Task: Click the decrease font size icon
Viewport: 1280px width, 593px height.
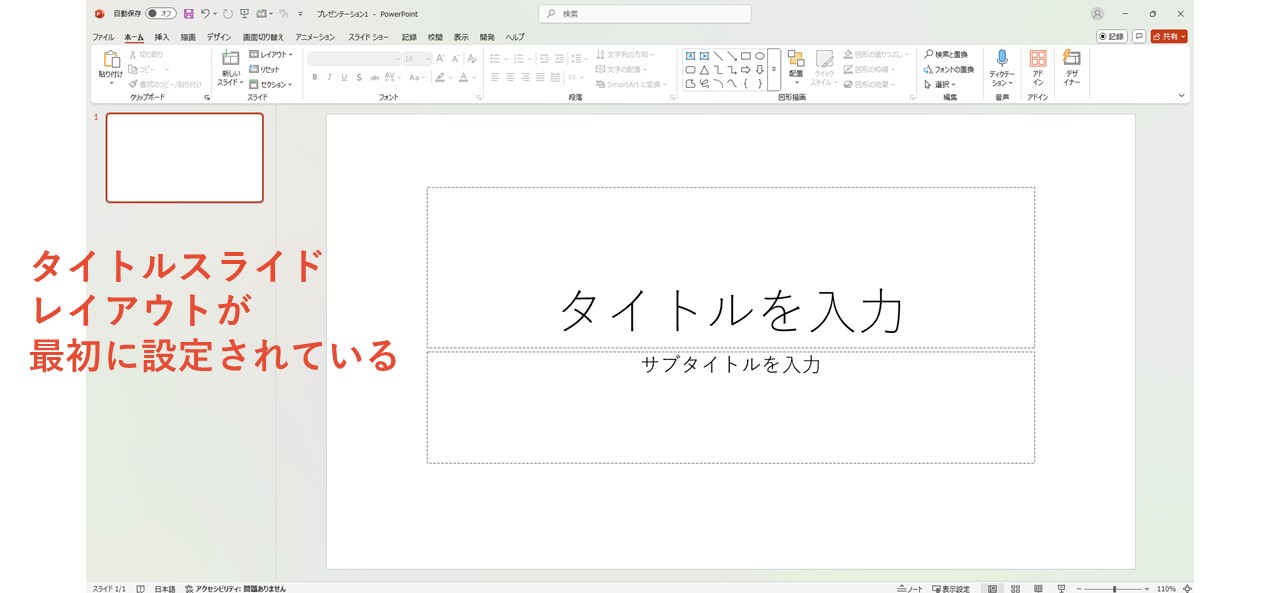Action: 455,59
